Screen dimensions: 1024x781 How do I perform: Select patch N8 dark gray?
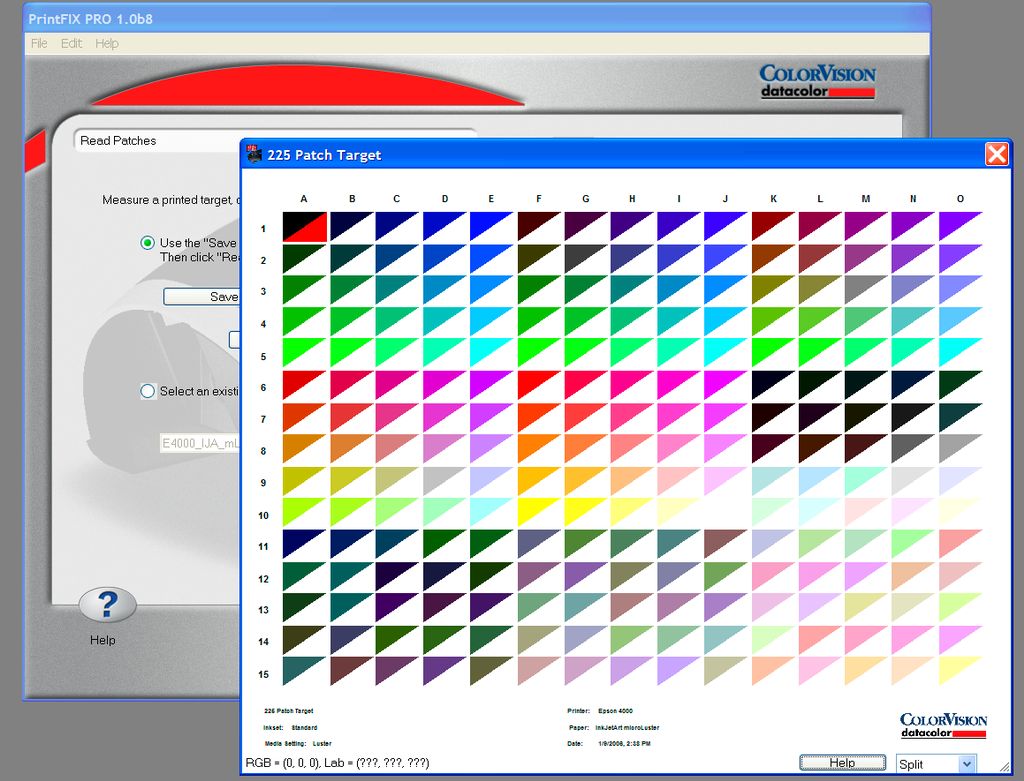click(x=913, y=449)
